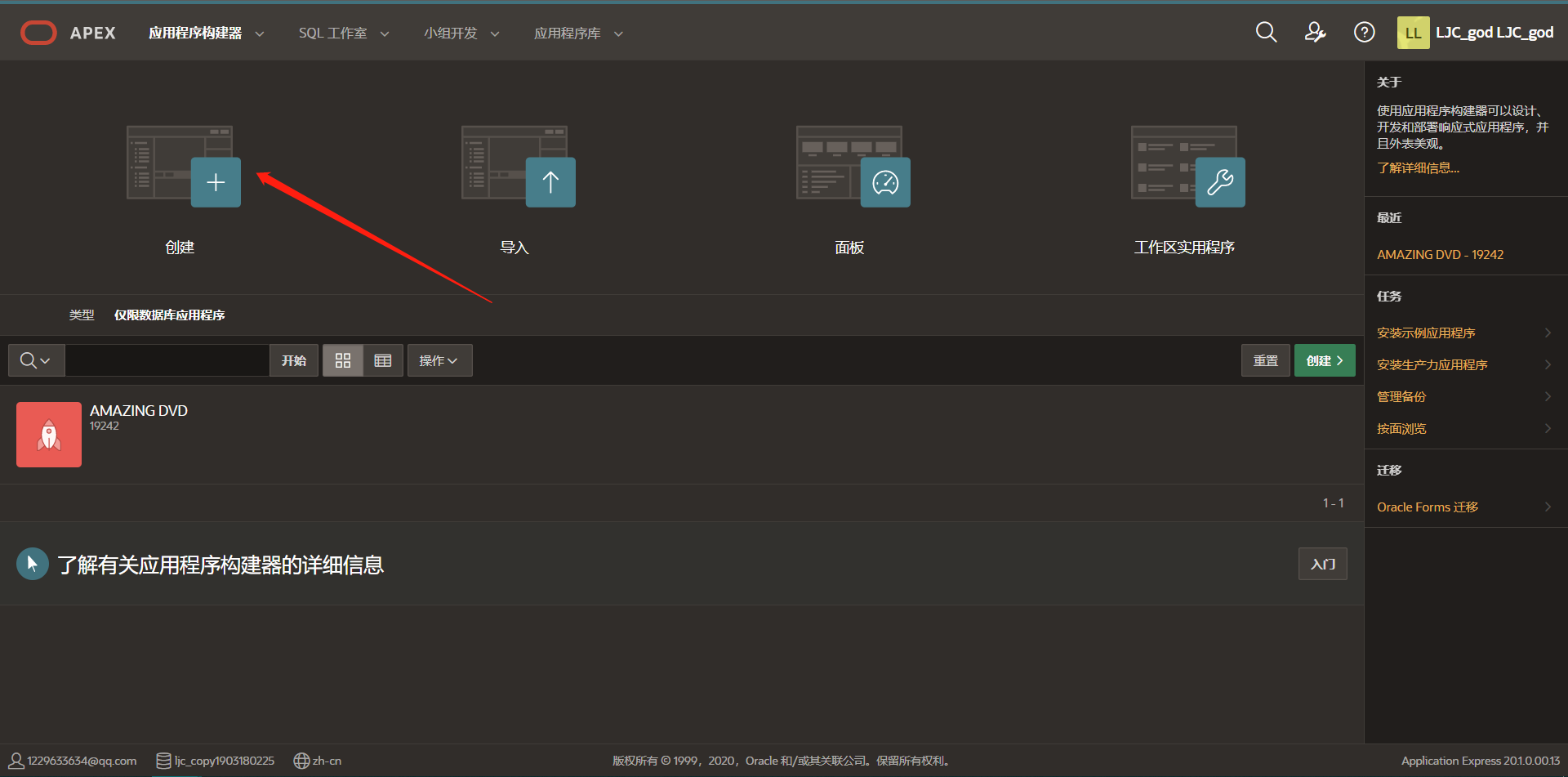Switch to report table view

pos(383,360)
